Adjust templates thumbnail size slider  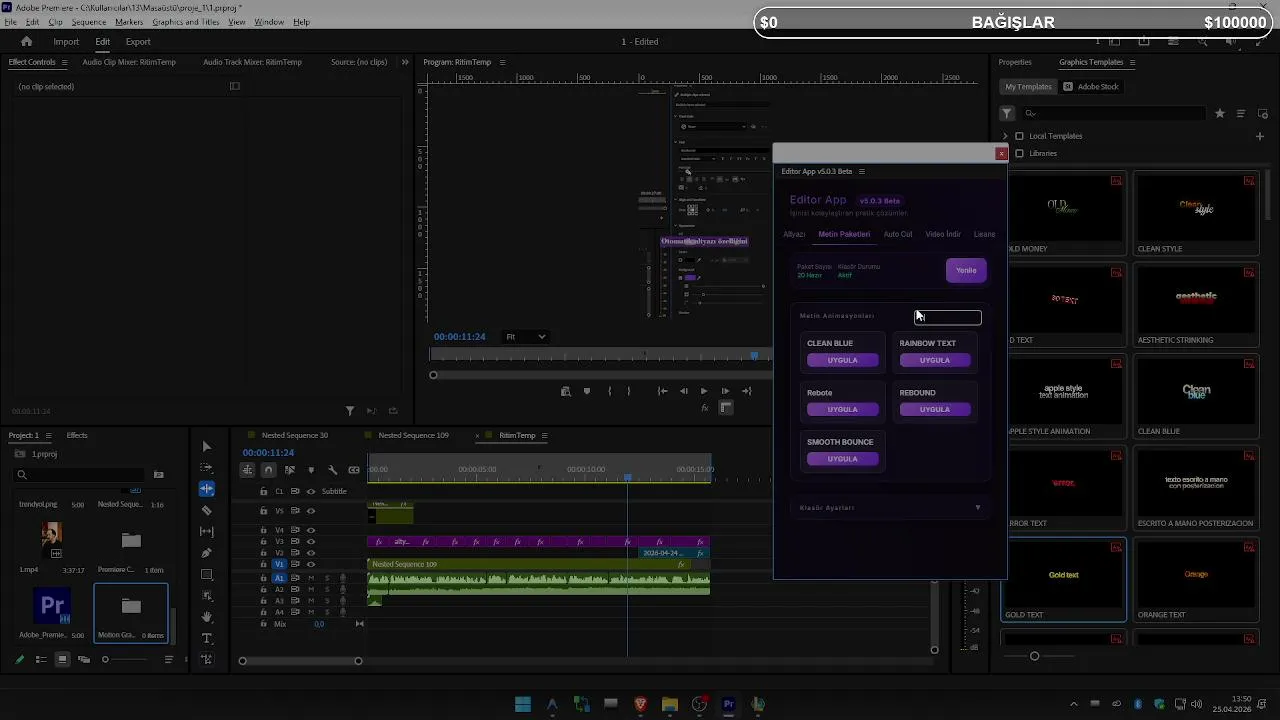pos(1035,656)
